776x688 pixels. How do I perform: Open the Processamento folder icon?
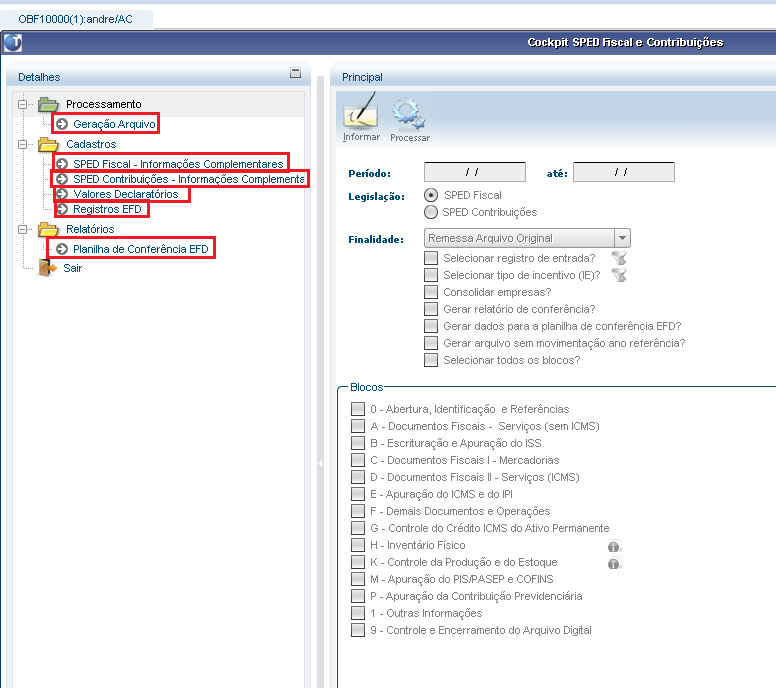[x=48, y=104]
